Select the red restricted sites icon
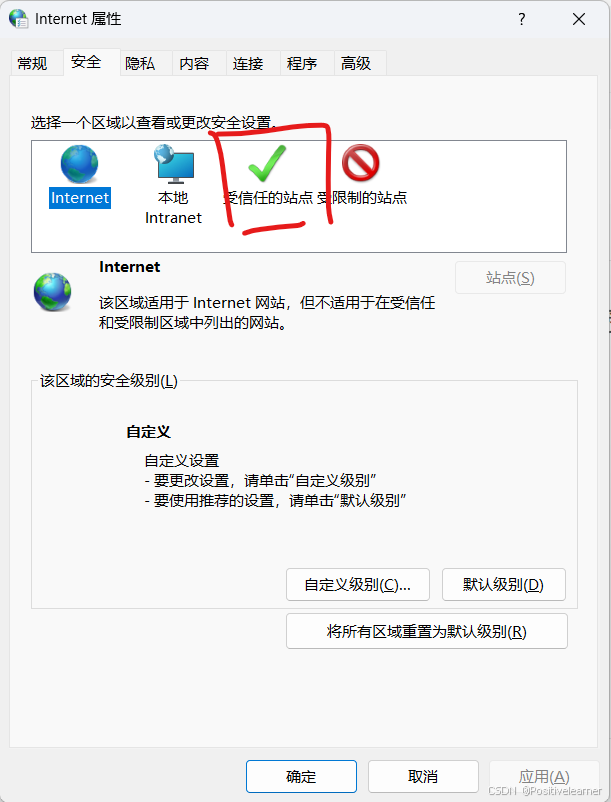611x802 pixels. coord(360,163)
